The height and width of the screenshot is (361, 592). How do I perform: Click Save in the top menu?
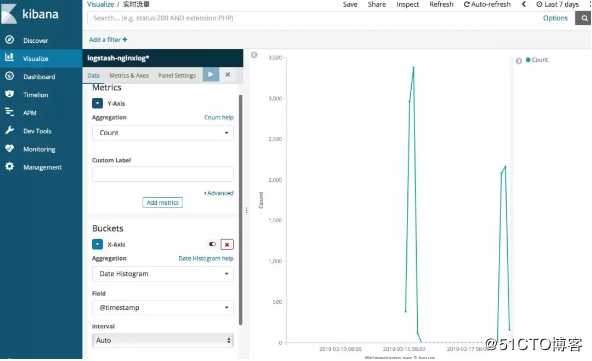pos(350,5)
